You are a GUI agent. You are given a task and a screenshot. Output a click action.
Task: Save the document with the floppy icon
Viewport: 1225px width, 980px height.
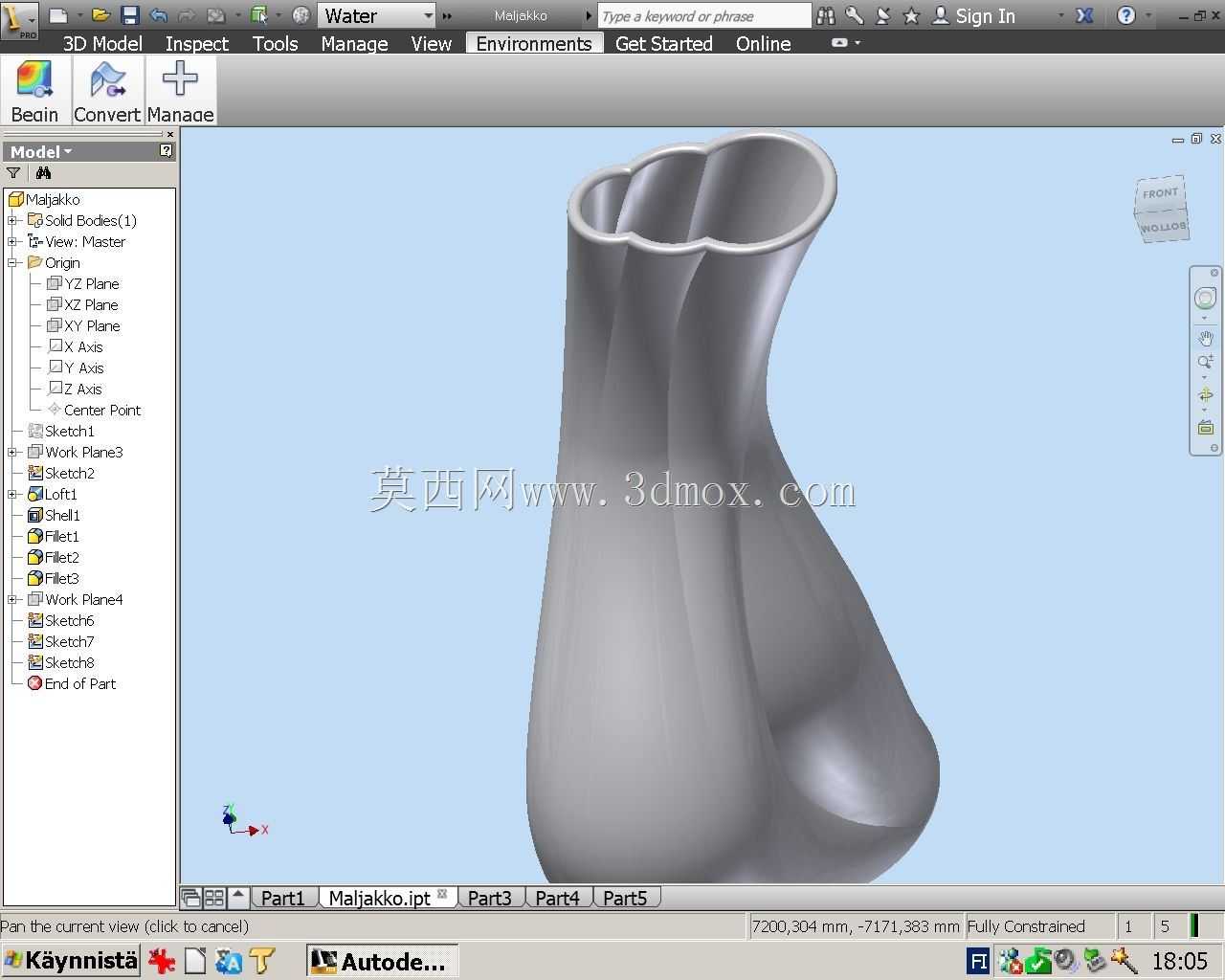pyautogui.click(x=130, y=16)
